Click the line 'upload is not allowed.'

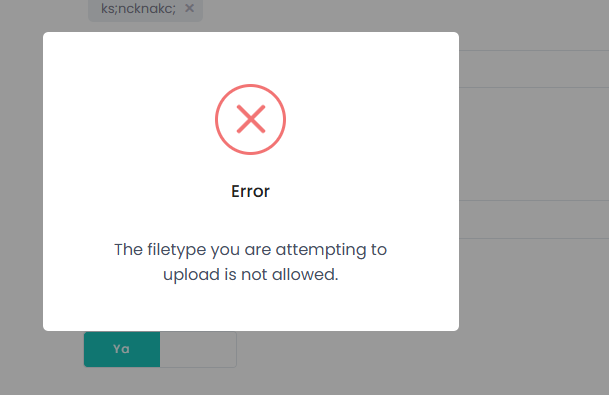[x=251, y=275]
